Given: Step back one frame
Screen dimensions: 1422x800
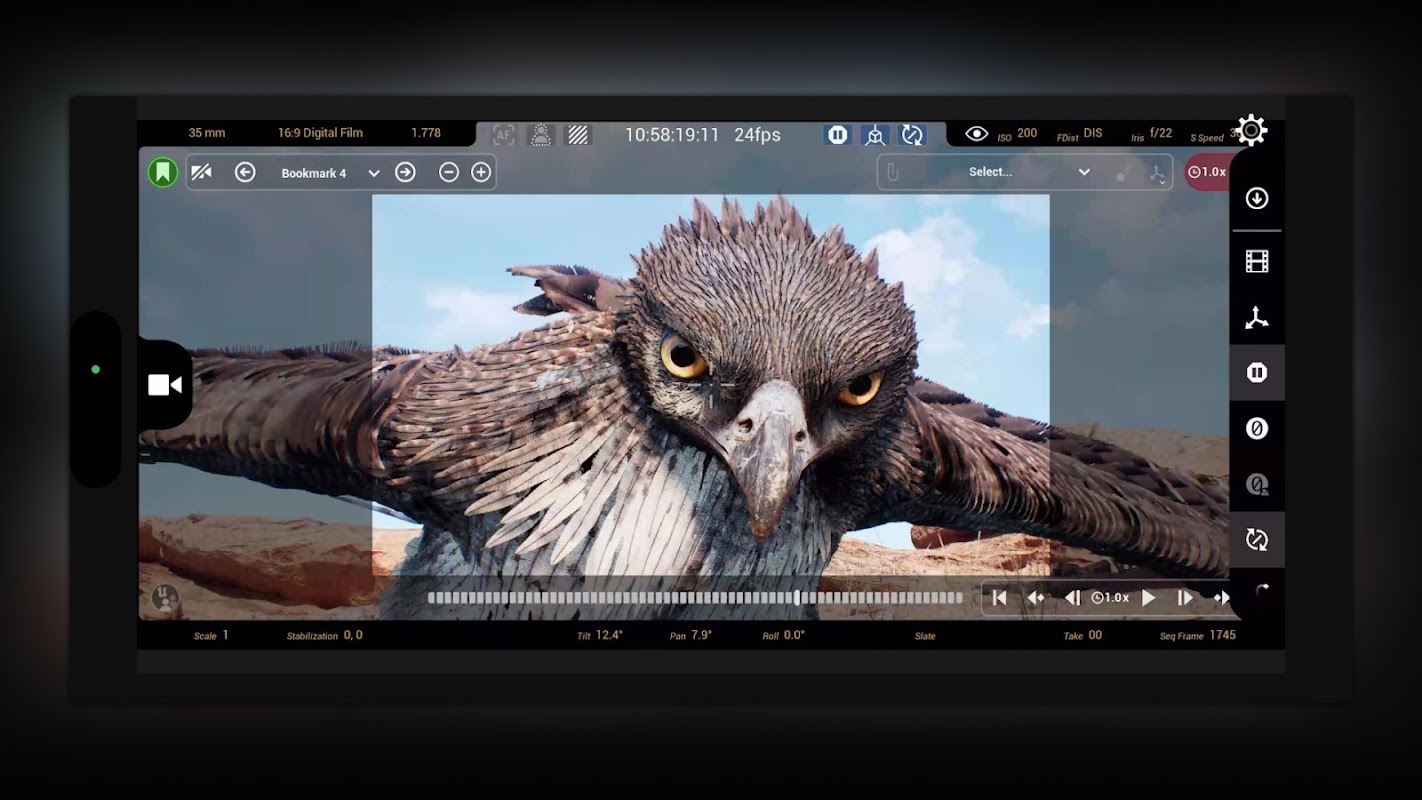Looking at the screenshot, I should [x=1072, y=598].
